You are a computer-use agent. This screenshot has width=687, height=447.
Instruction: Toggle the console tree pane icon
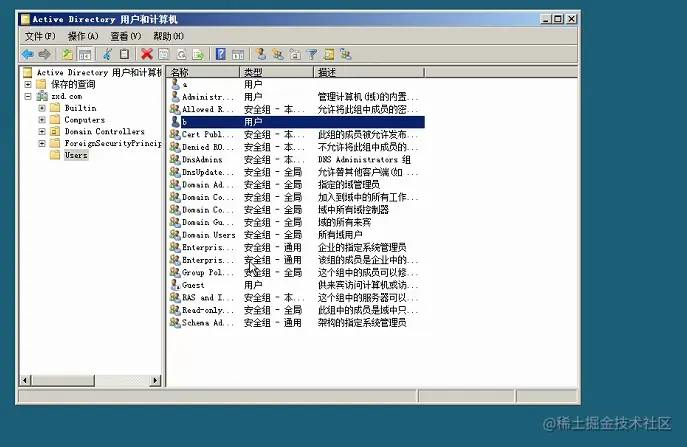tap(85, 54)
